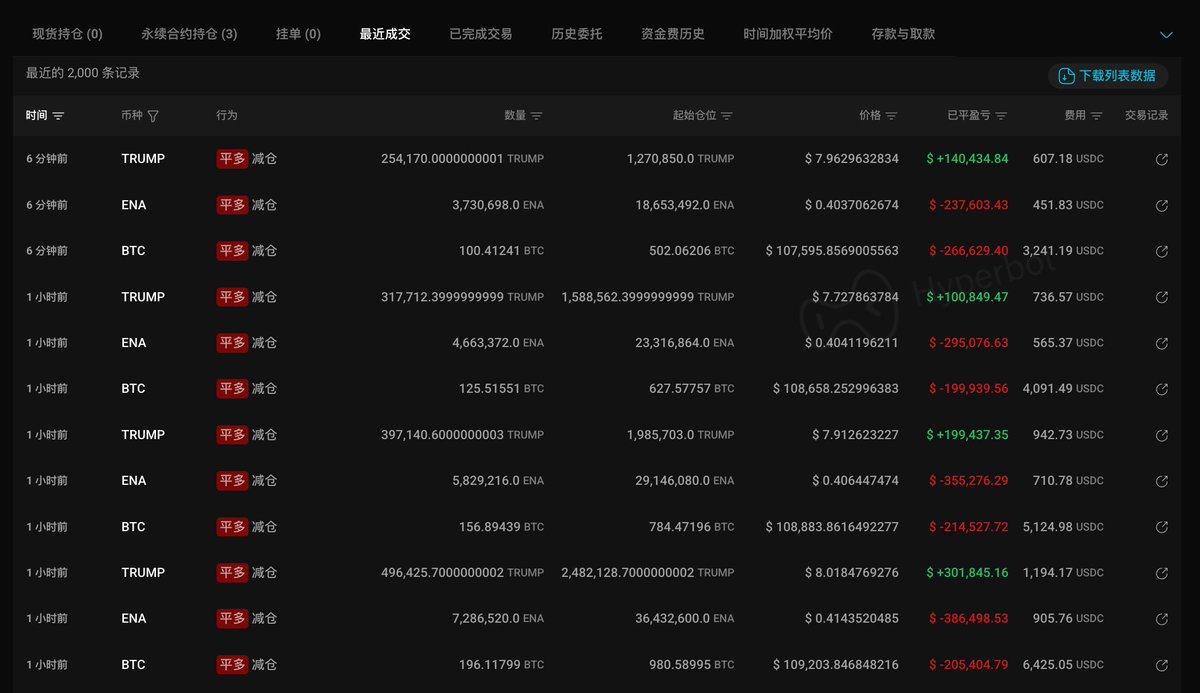This screenshot has height=693, width=1200.
Task: Click the 平多 tag in first TRUMP row
Action: tap(232, 159)
